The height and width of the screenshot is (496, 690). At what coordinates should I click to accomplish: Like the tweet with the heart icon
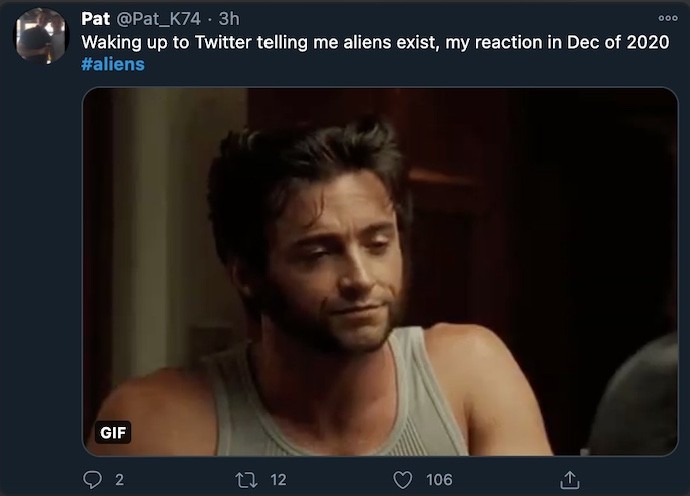(x=404, y=480)
